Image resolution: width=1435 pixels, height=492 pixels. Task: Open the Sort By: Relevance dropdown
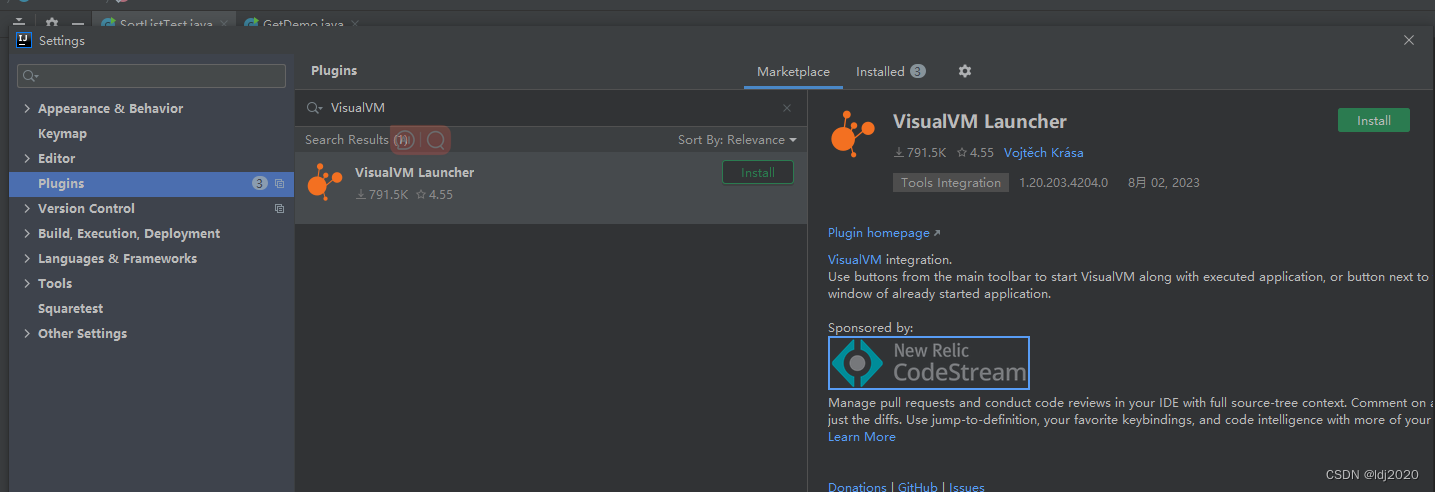(x=737, y=140)
